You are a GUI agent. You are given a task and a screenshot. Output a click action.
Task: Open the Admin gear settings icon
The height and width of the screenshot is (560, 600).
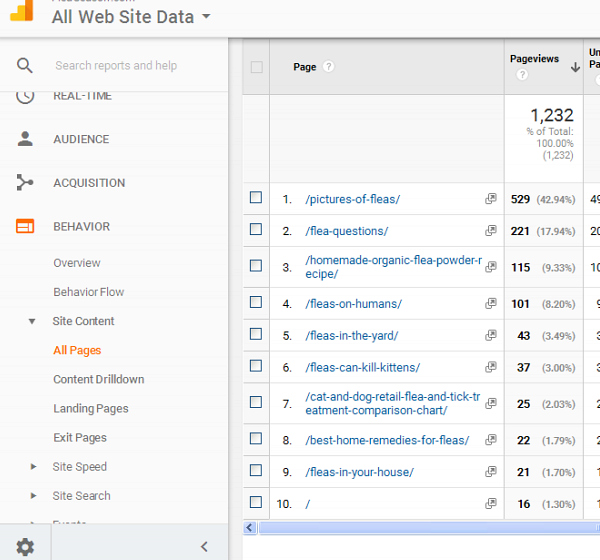coord(25,546)
